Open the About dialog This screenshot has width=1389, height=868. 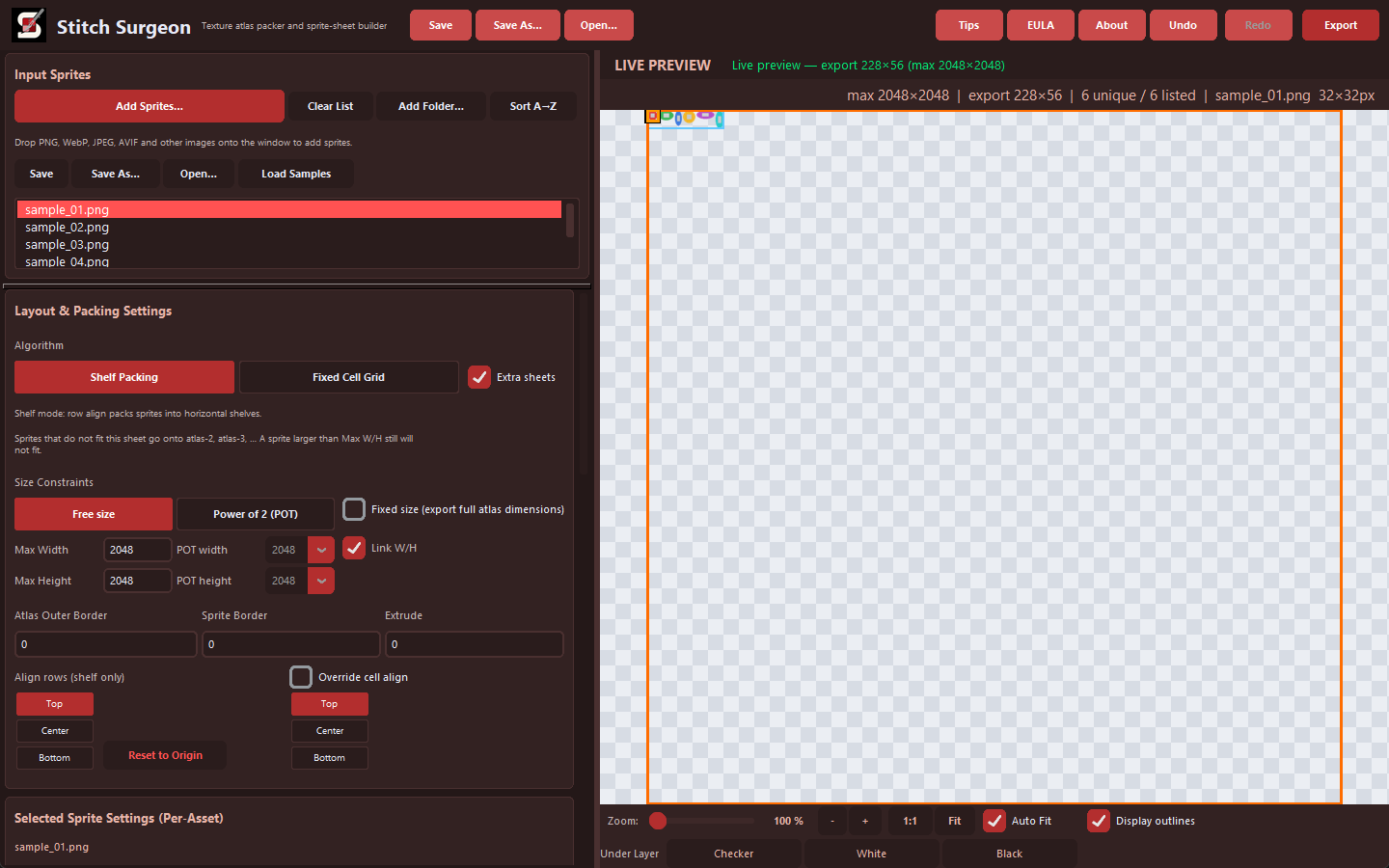coord(1112,25)
